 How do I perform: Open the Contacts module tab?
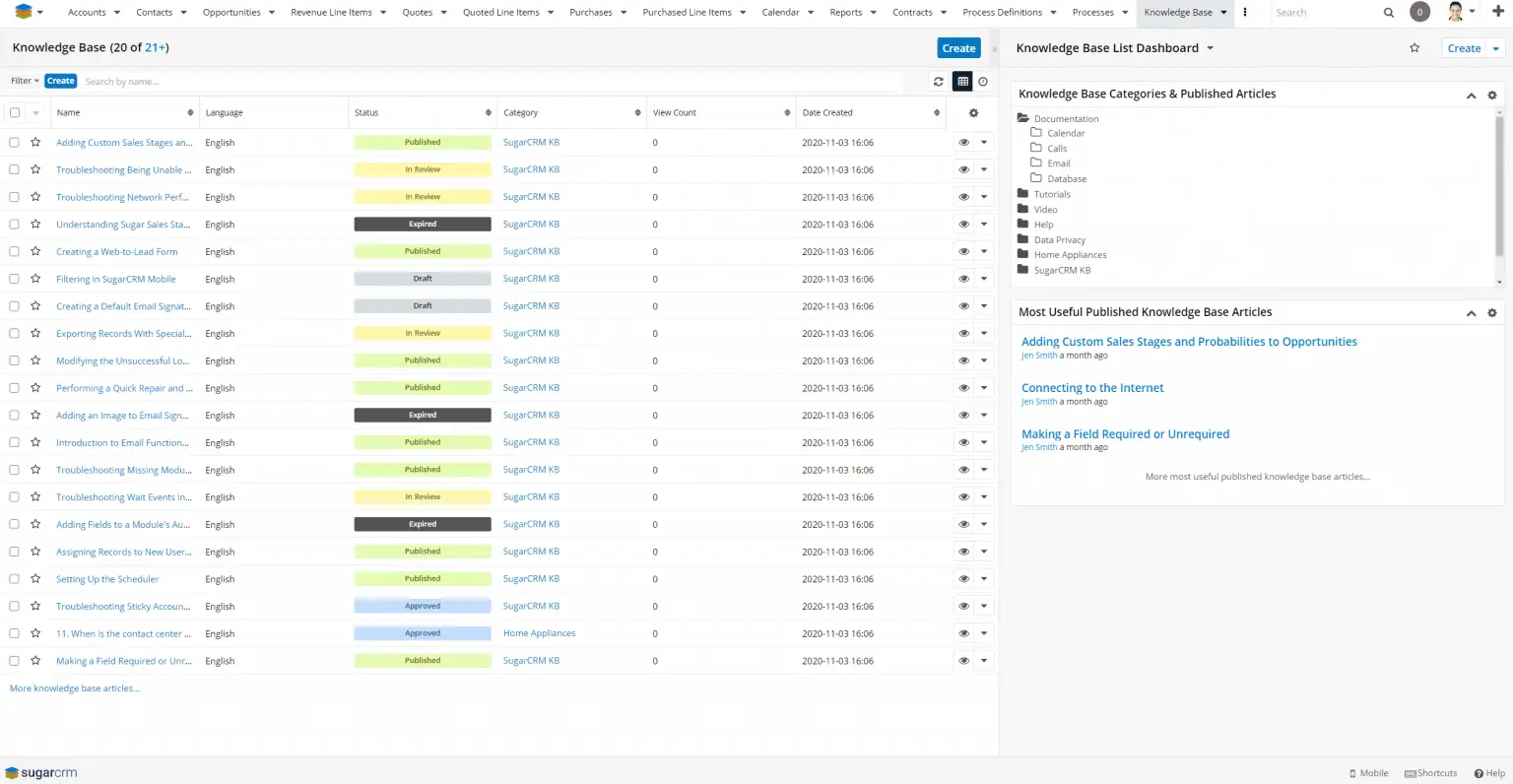[154, 13]
